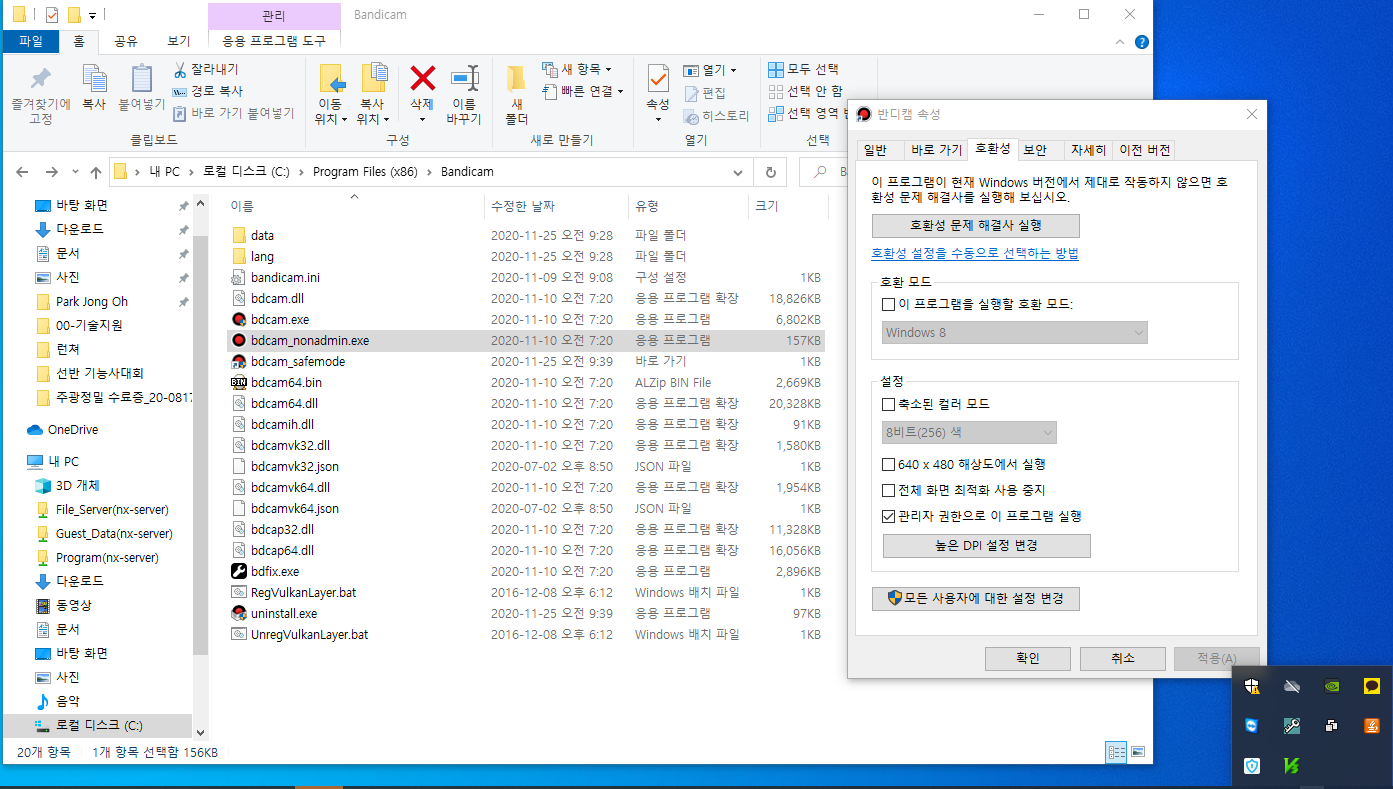The width and height of the screenshot is (1393, 789).
Task: Click 이름 바꾸기 rename icon
Action: point(464,80)
